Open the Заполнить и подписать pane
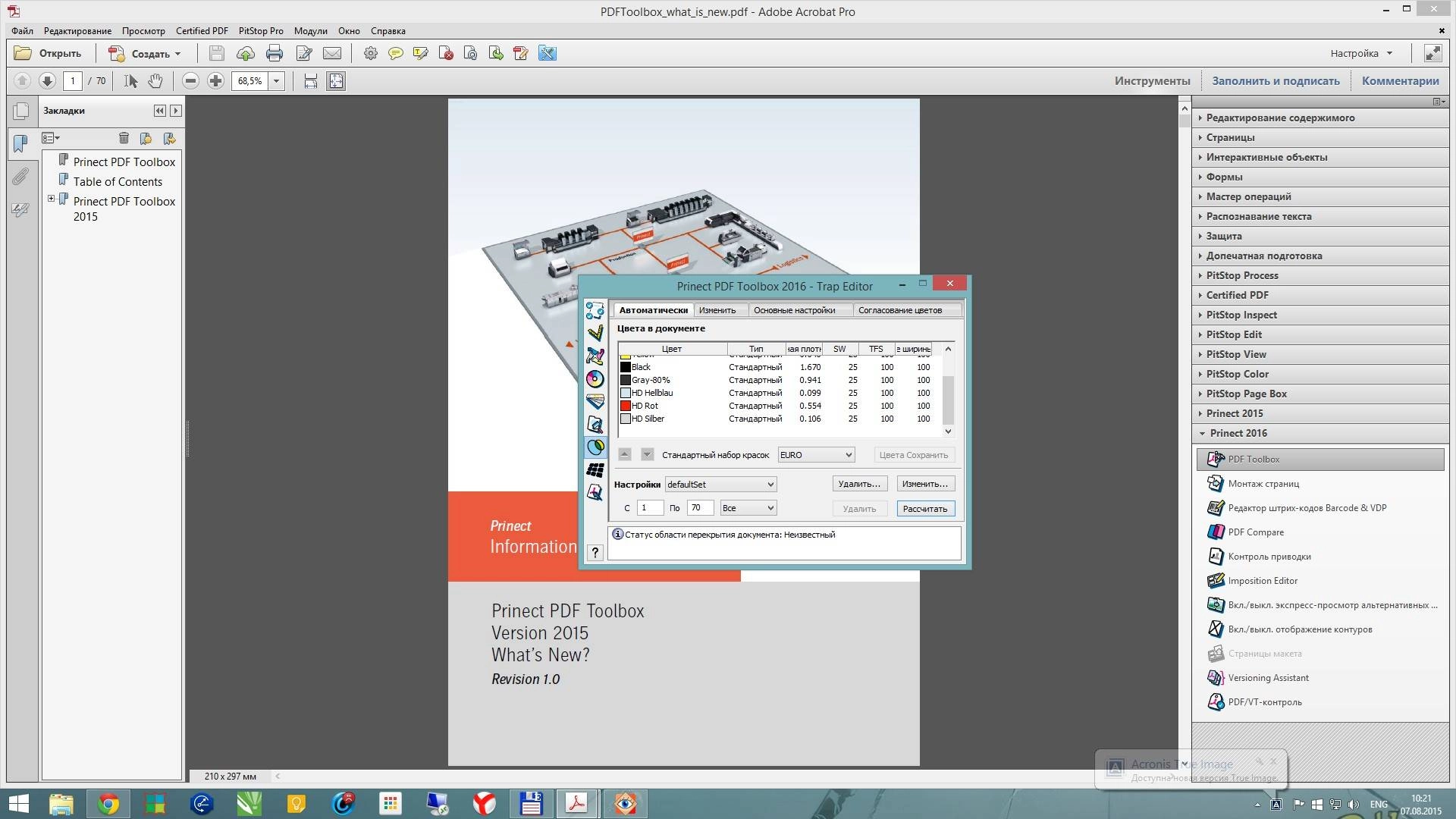1456x819 pixels. (1276, 81)
